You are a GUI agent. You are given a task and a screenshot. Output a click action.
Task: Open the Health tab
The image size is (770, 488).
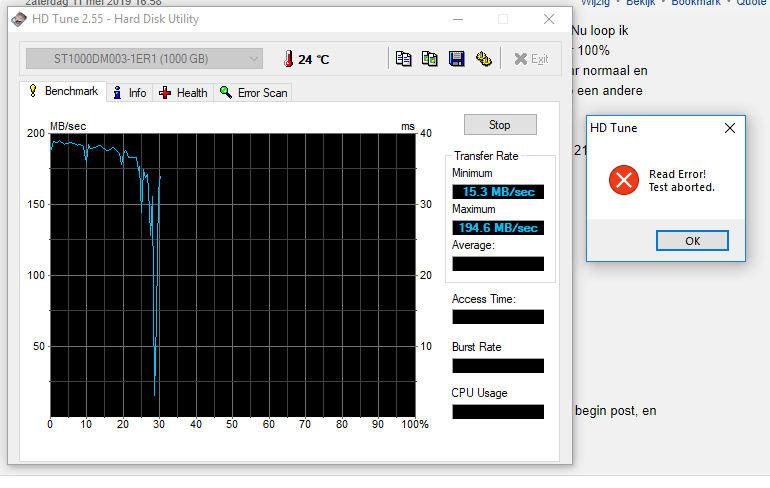coord(183,93)
